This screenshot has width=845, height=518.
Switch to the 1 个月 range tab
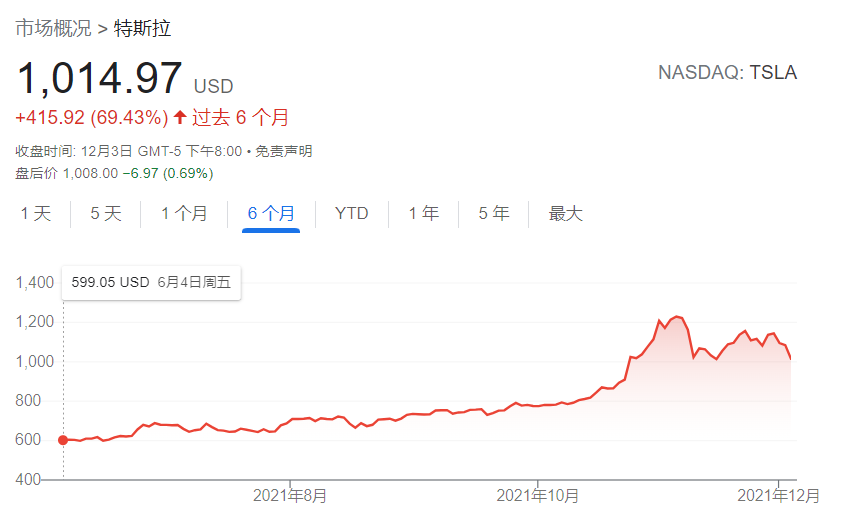[184, 213]
